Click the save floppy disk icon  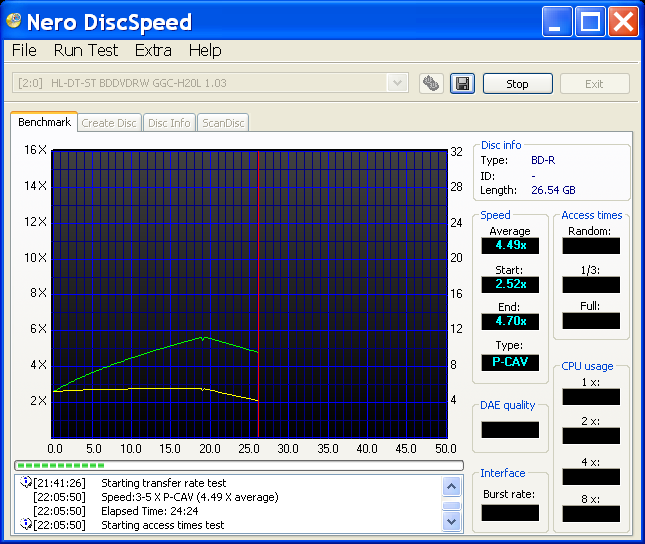pos(462,84)
